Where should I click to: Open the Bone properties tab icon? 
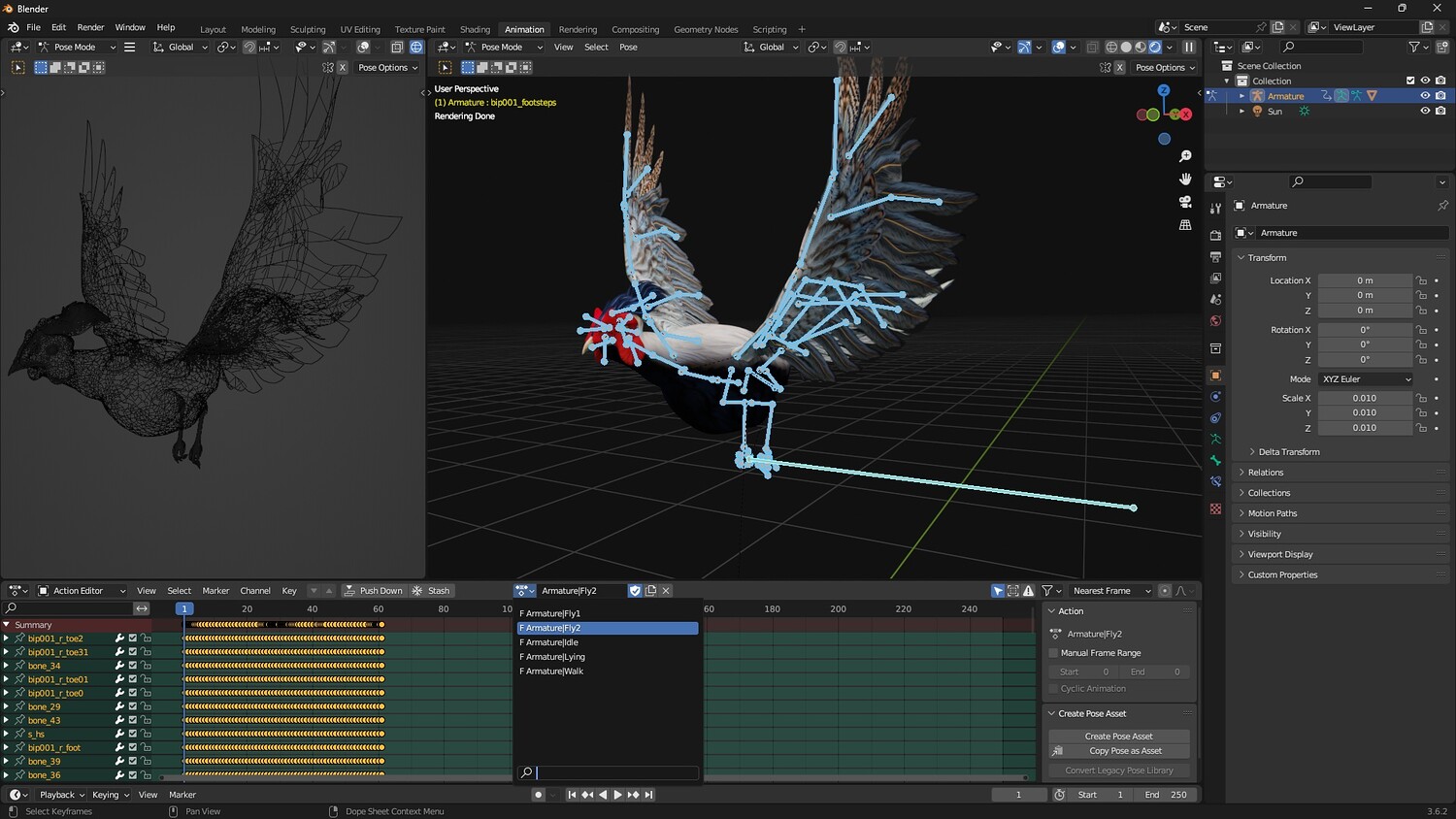tap(1215, 460)
